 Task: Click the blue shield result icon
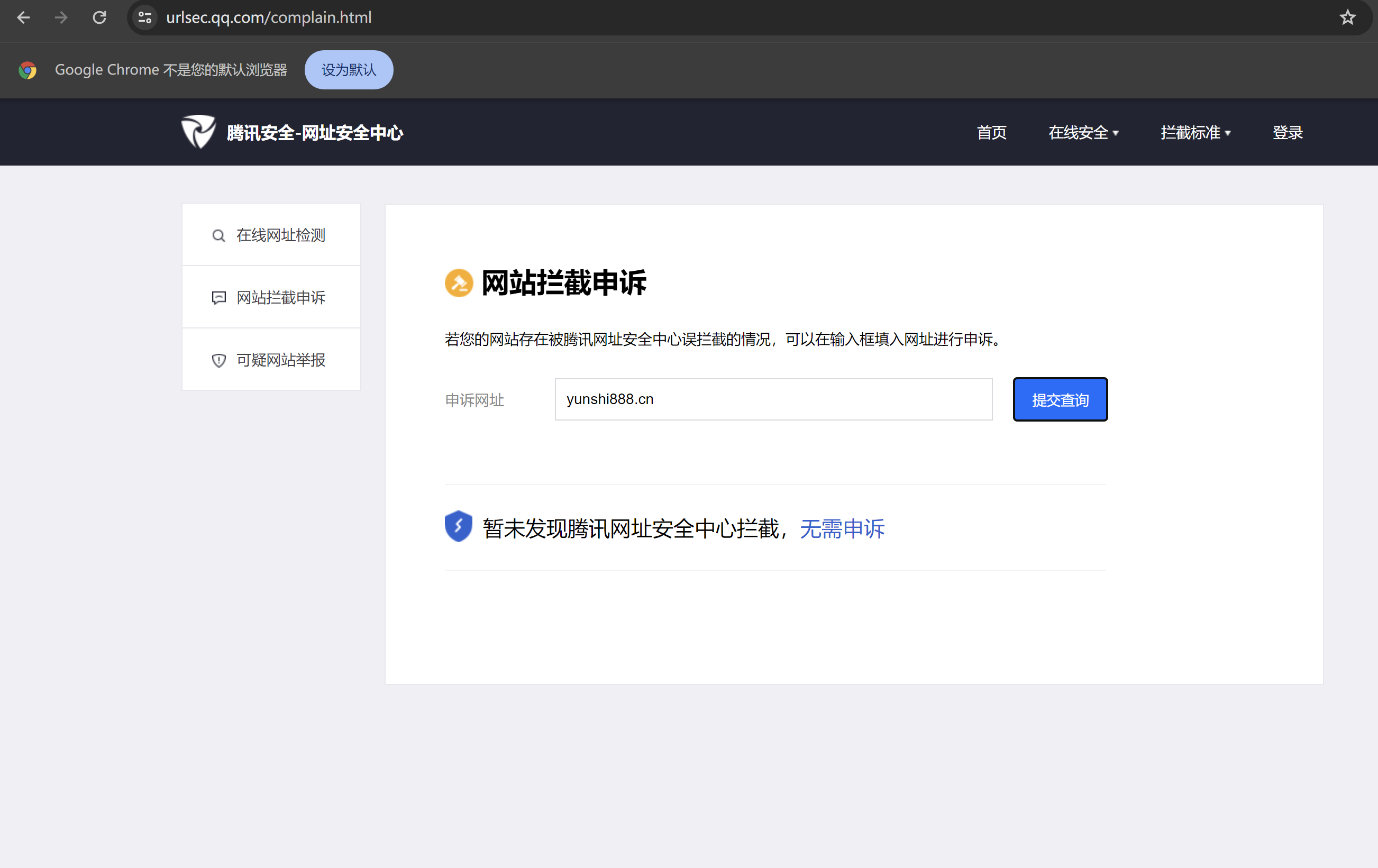[x=459, y=526]
